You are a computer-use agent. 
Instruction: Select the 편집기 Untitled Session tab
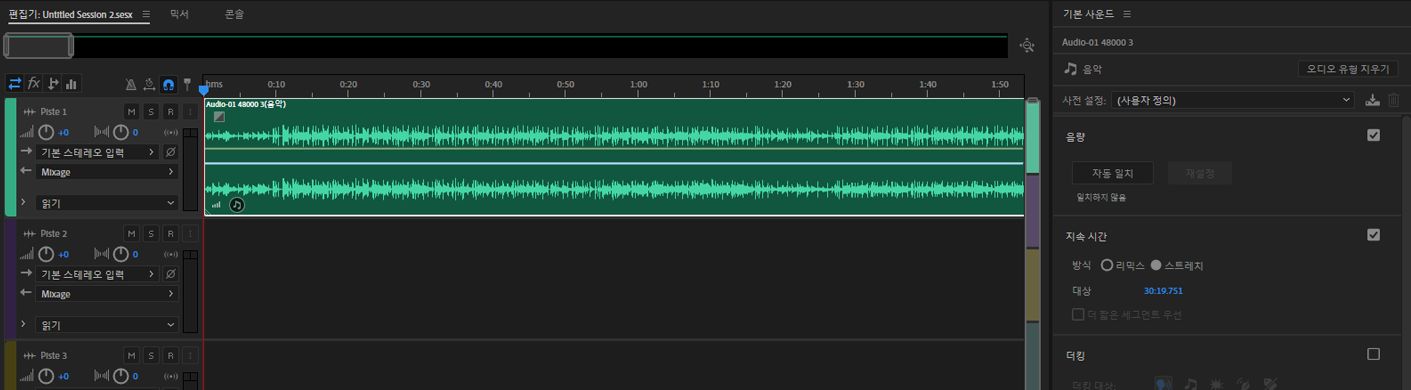tap(70, 15)
